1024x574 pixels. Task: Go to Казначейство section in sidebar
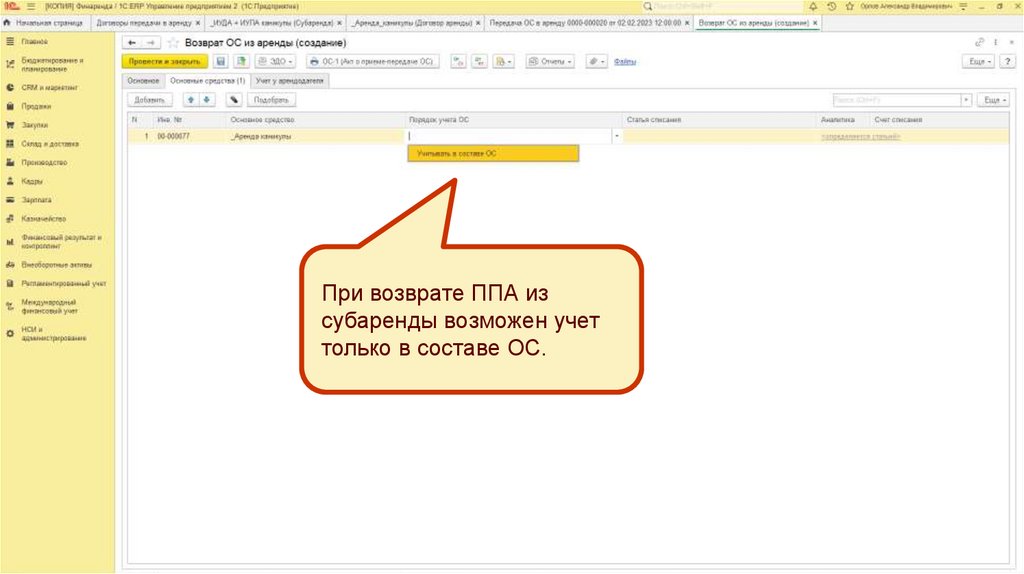pyautogui.click(x=43, y=218)
